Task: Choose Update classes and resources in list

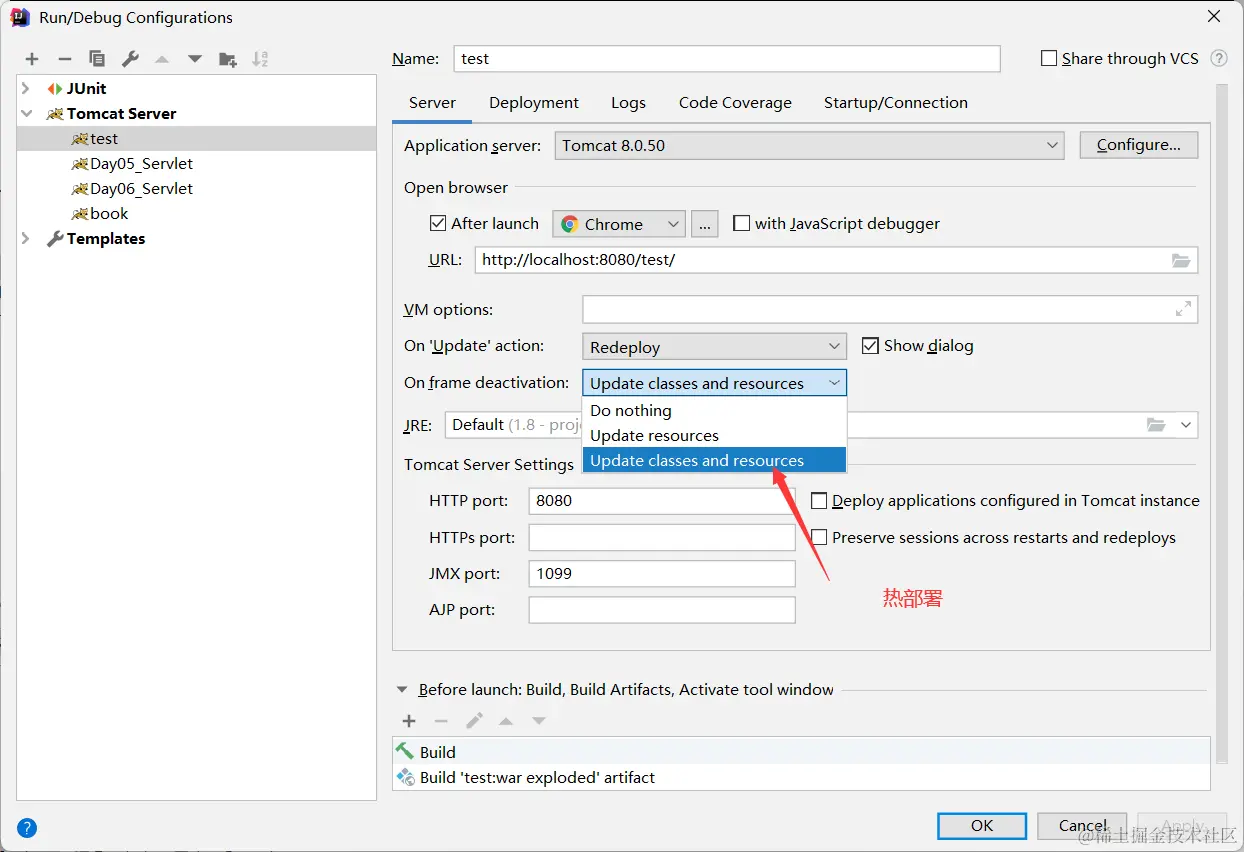Action: [x=714, y=461]
